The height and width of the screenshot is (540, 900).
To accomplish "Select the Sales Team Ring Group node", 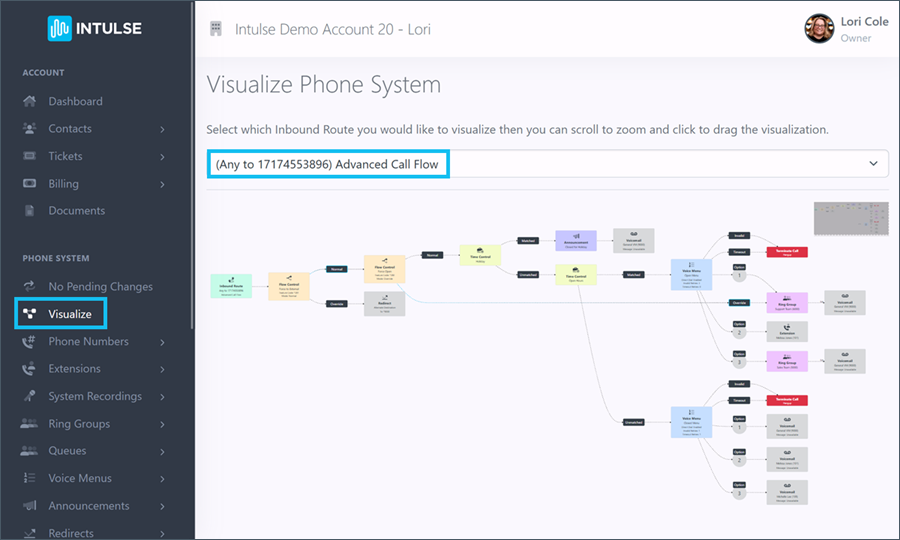I will point(787,361).
